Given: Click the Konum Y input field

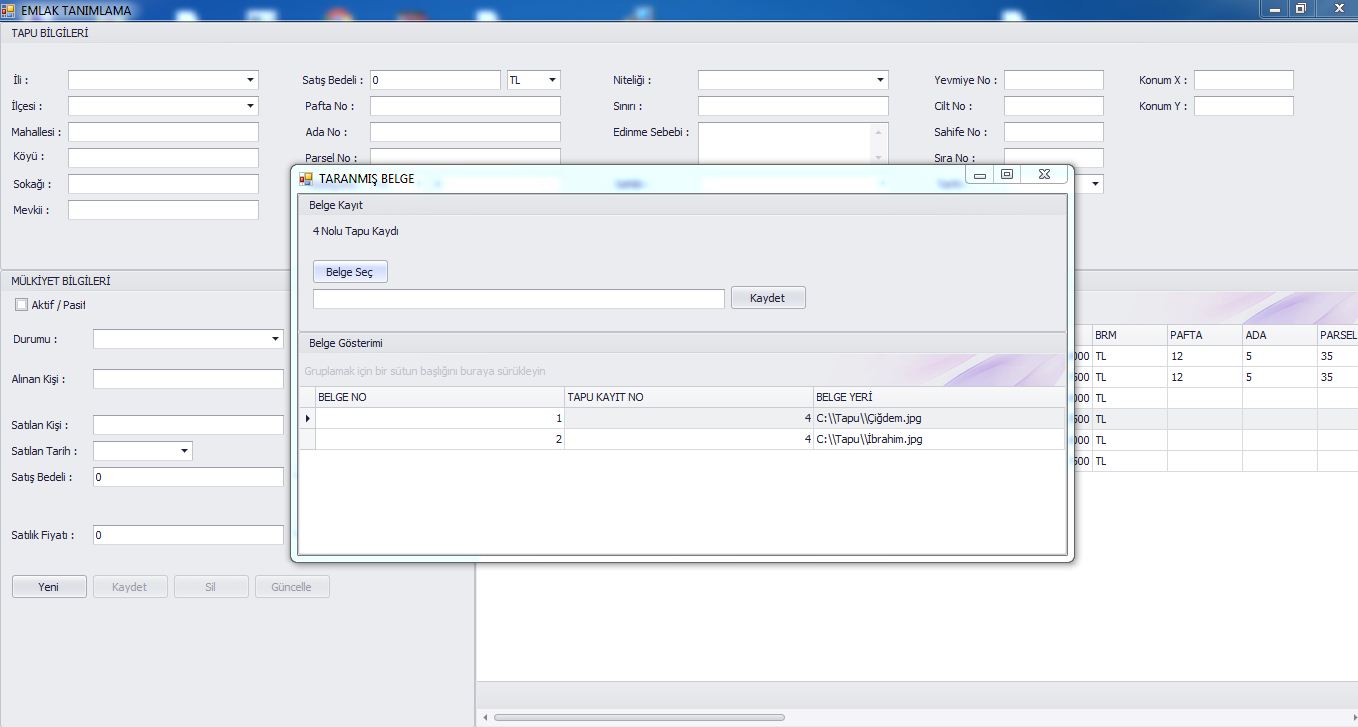Looking at the screenshot, I should [x=1244, y=106].
